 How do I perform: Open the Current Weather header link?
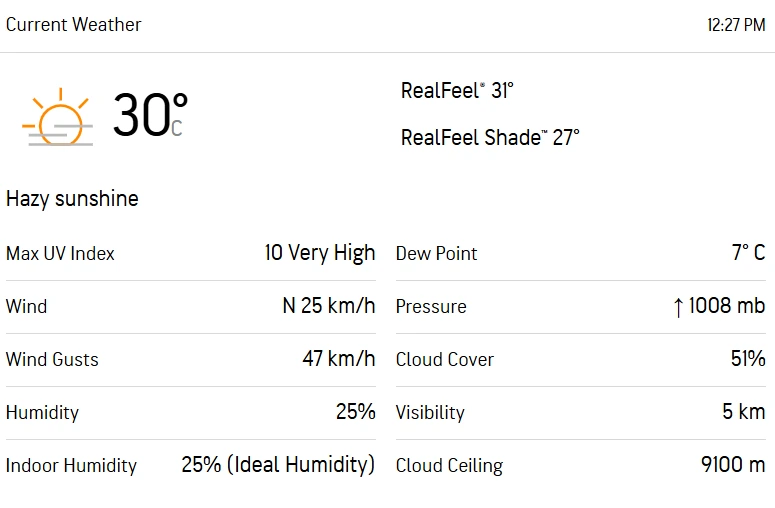click(x=74, y=25)
